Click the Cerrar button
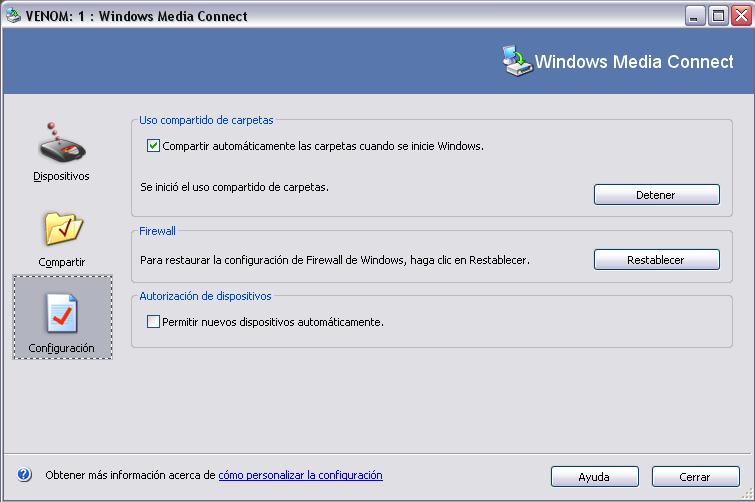 point(695,476)
